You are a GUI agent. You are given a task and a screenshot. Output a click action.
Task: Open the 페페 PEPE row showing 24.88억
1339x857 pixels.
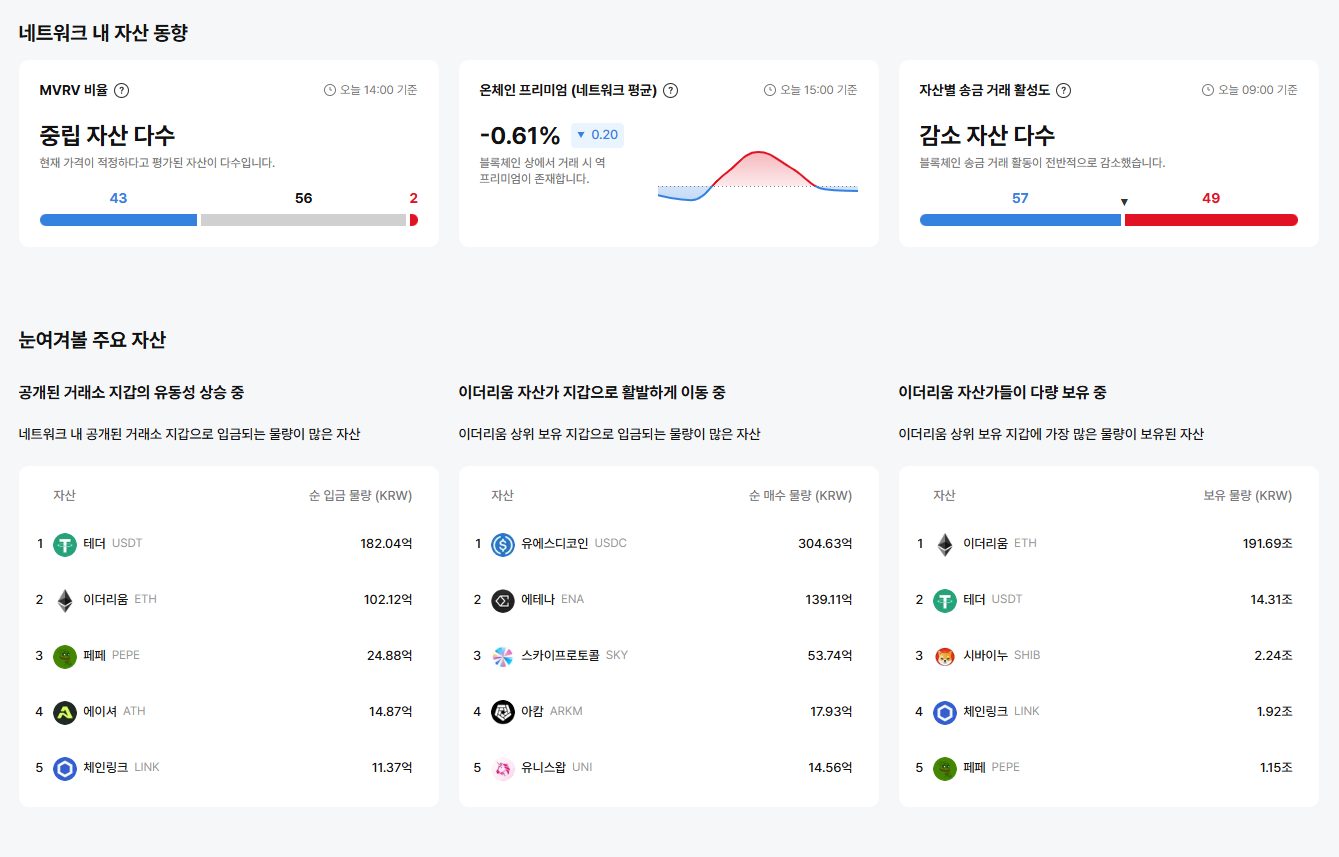pyautogui.click(x=229, y=657)
